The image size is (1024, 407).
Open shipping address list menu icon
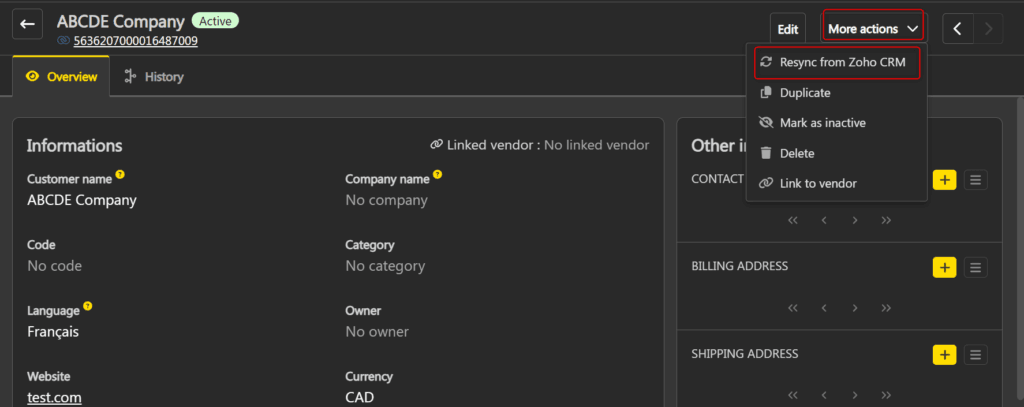point(976,355)
